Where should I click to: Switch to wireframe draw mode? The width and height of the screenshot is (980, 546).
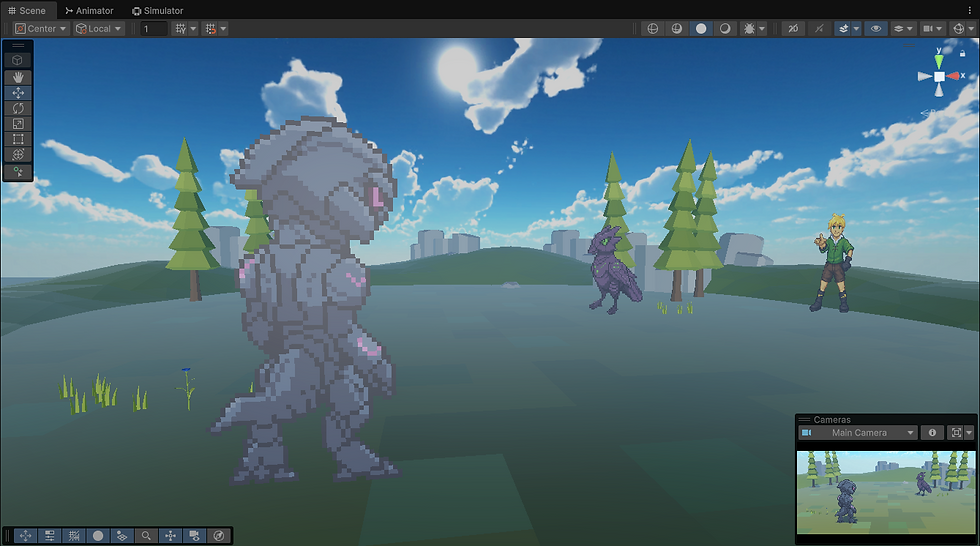coord(652,29)
